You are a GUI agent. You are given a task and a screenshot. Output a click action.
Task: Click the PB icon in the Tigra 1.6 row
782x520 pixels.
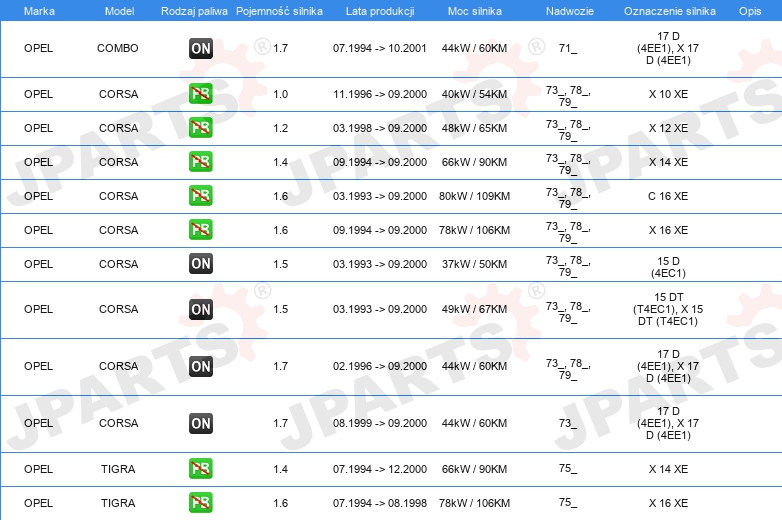point(200,503)
